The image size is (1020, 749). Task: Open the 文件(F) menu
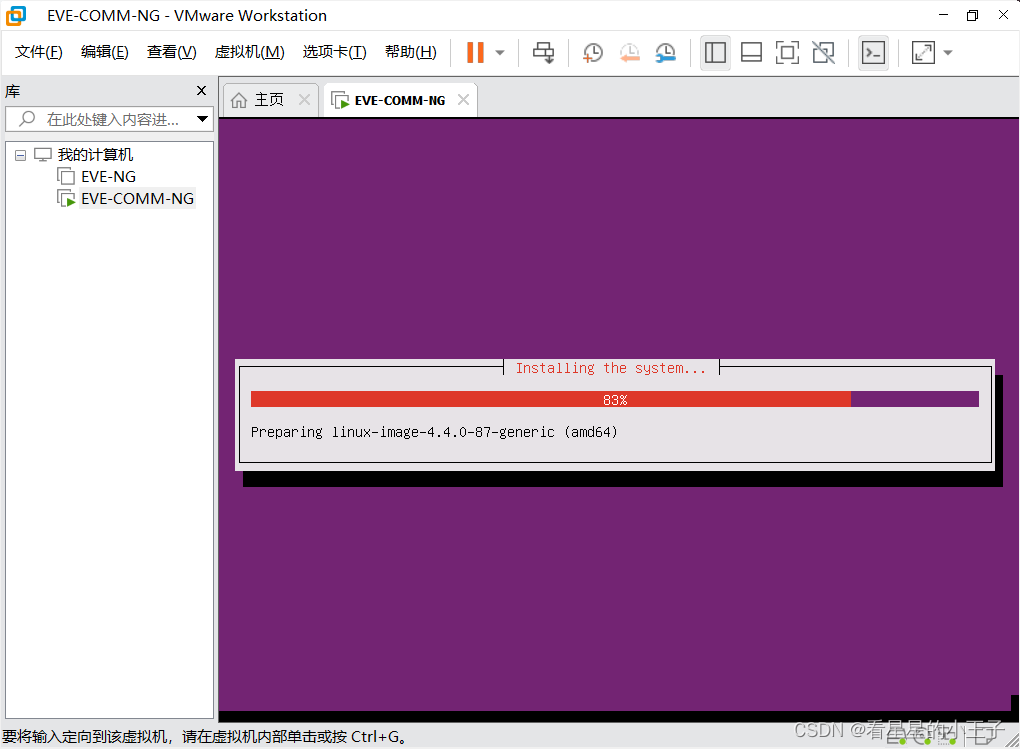point(38,52)
